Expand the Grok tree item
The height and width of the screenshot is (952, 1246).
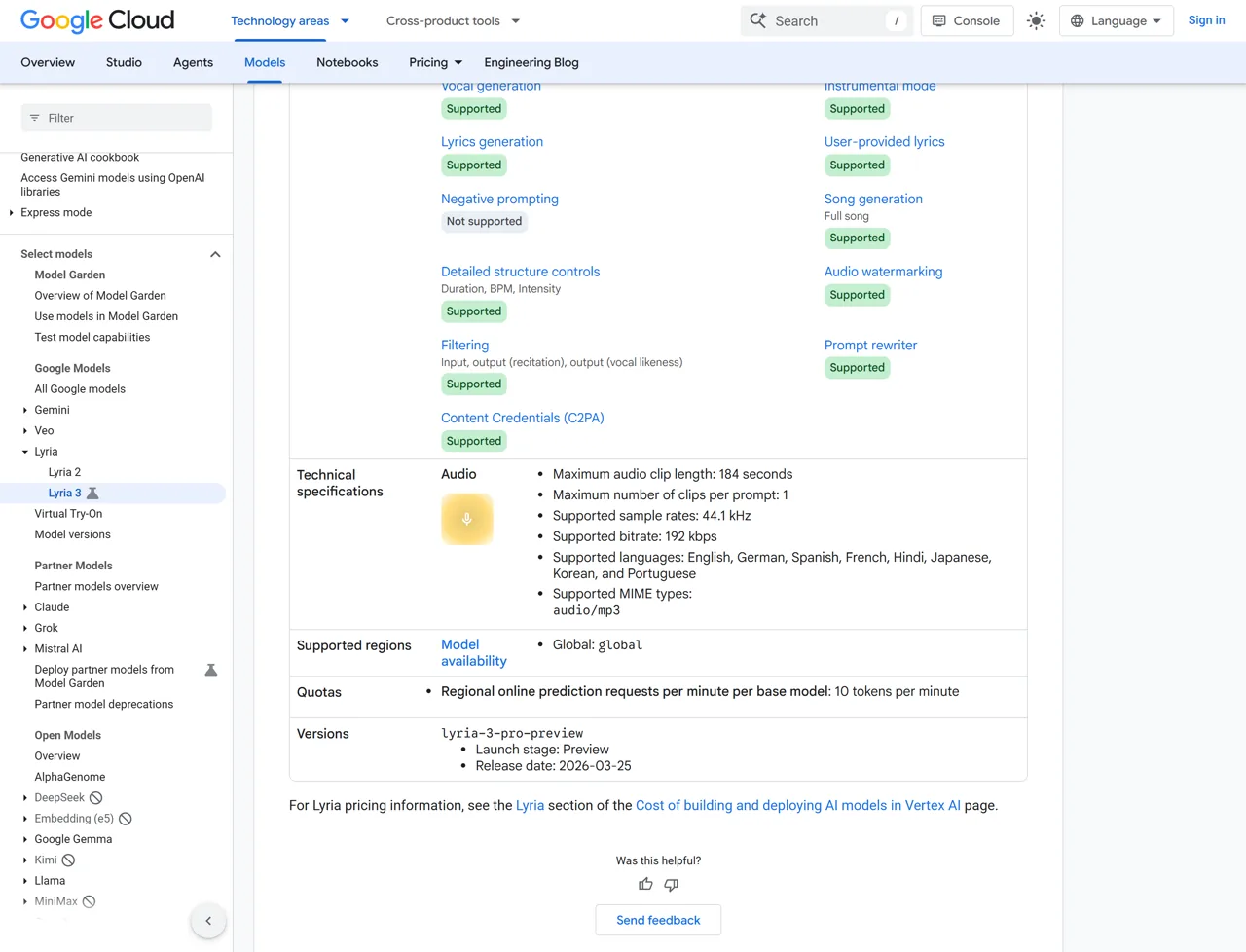coord(25,629)
